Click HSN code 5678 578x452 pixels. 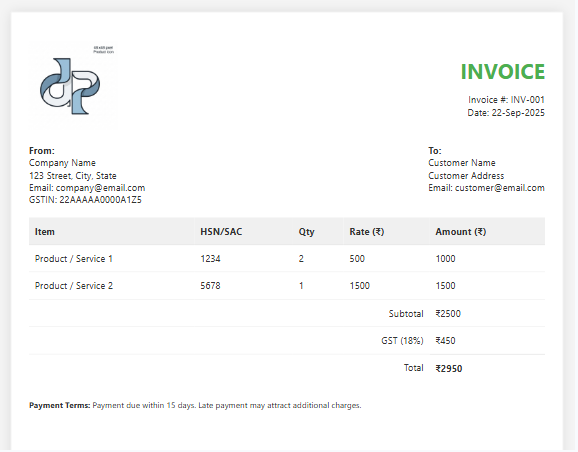click(x=210, y=286)
